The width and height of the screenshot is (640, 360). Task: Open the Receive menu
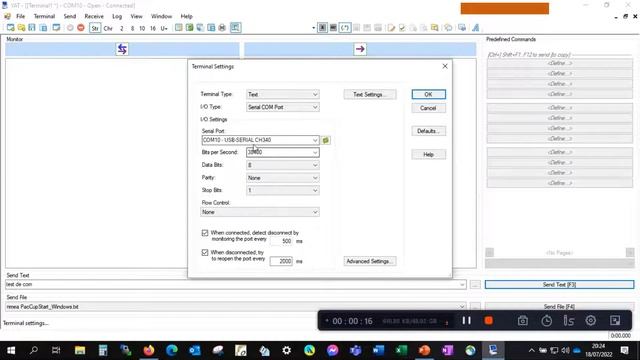click(x=94, y=16)
